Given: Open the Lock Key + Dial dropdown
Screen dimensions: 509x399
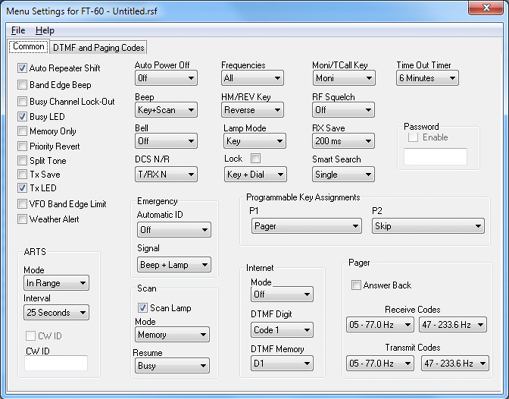Looking at the screenshot, I should click(x=255, y=174).
